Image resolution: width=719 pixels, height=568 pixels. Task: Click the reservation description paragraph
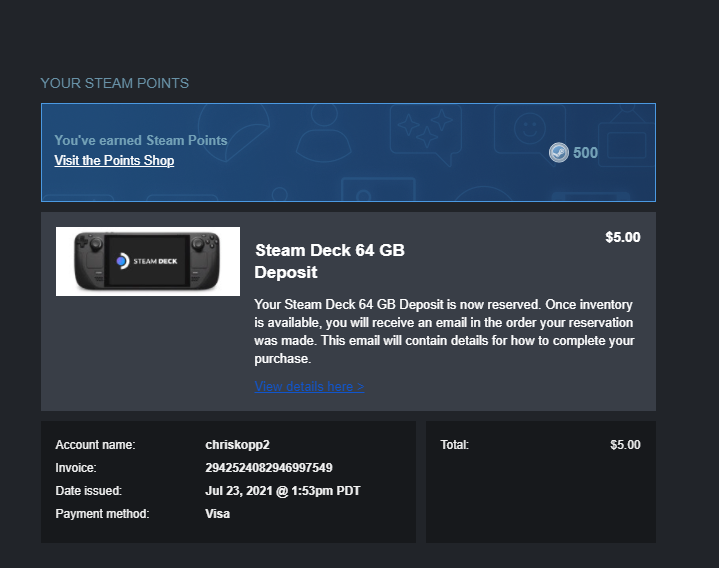tap(444, 331)
